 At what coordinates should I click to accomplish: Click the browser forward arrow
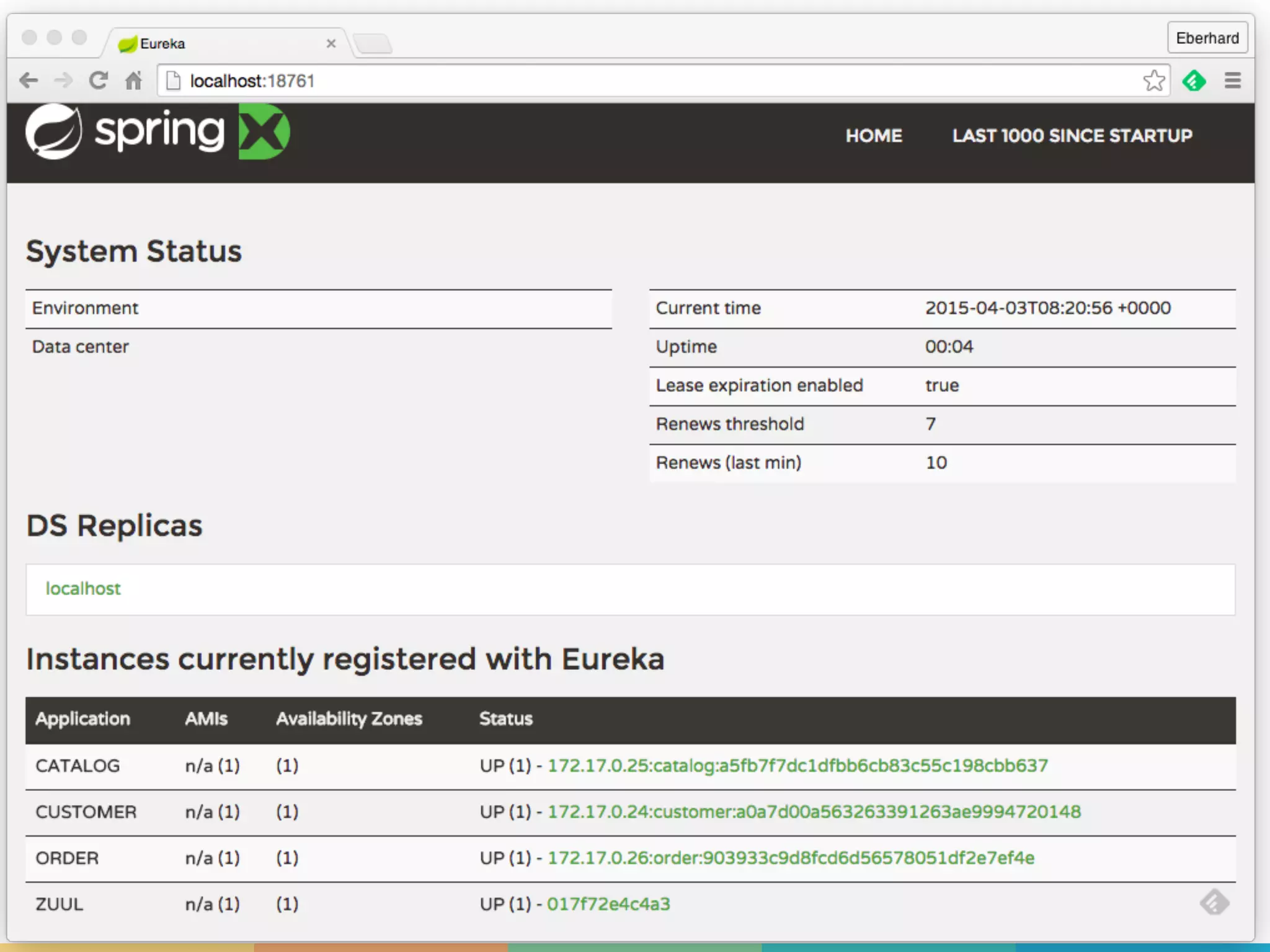[63, 81]
